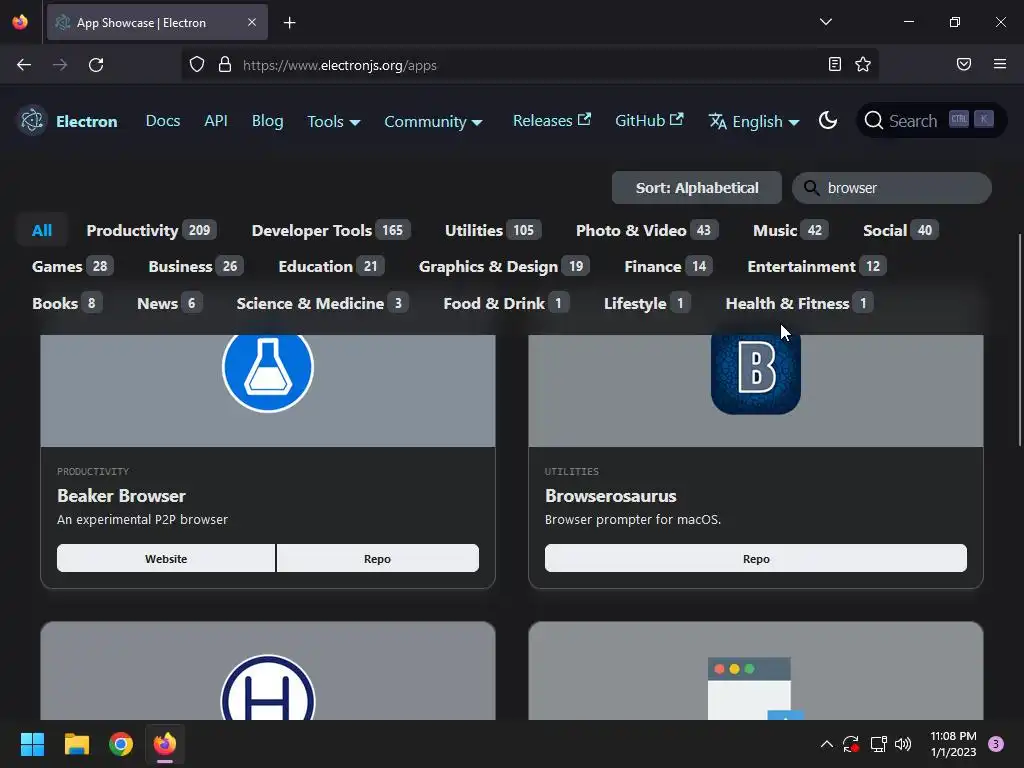Filter by Productivity category
The width and height of the screenshot is (1024, 768).
click(x=151, y=230)
